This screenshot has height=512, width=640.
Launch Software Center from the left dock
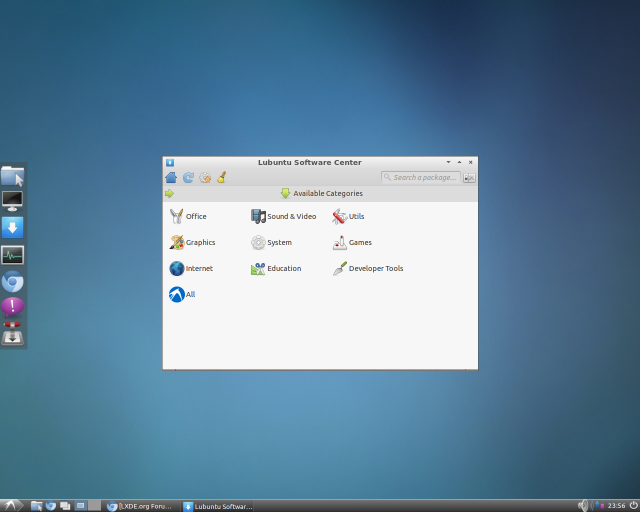coord(12,228)
